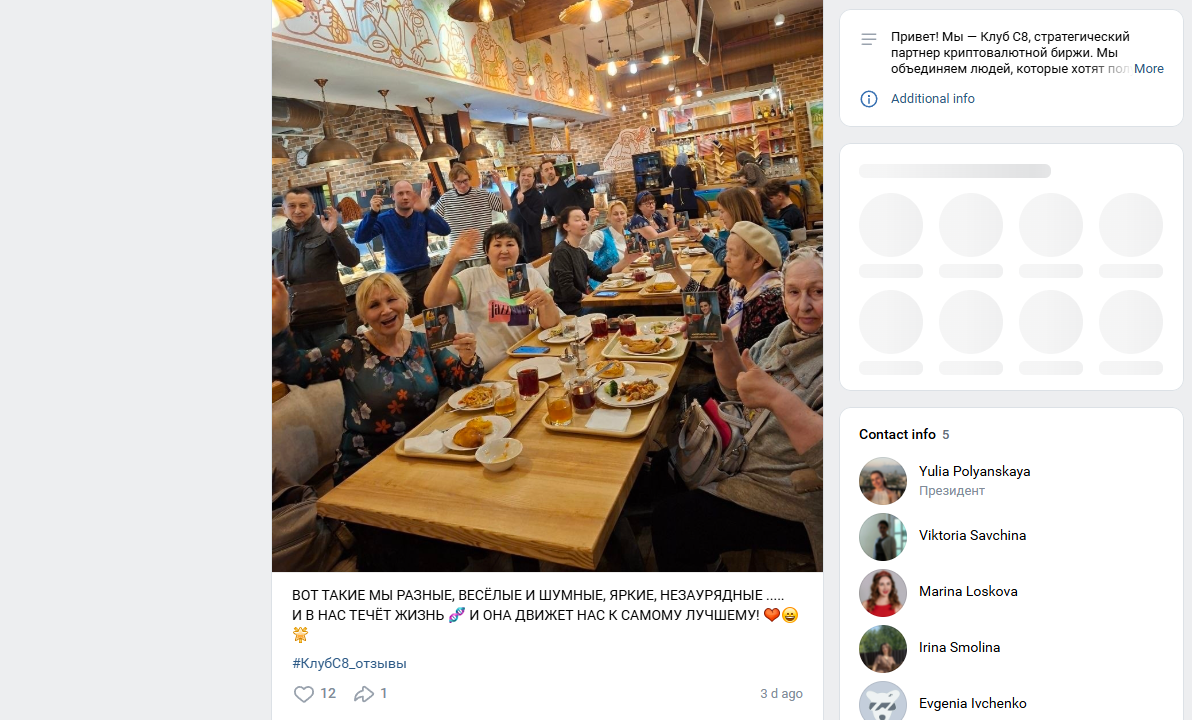Open the restaurant group photo

tap(547, 286)
